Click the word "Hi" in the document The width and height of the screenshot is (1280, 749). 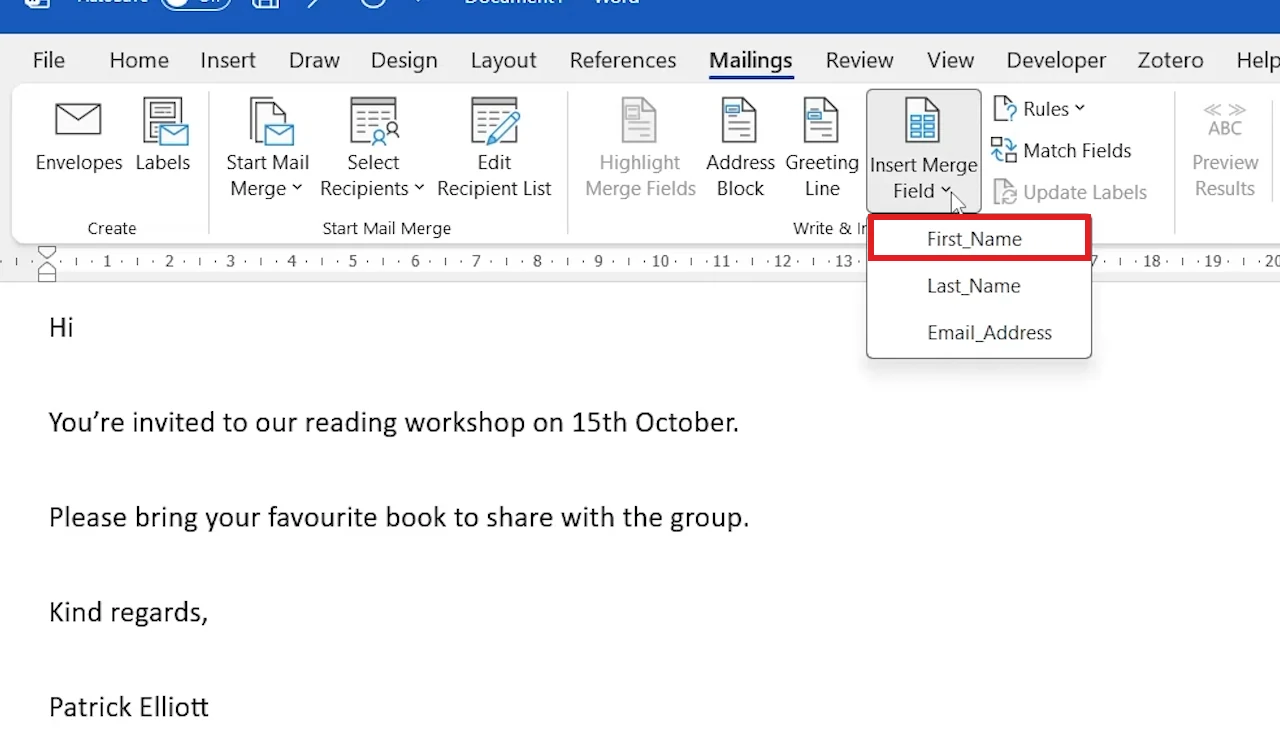coord(61,328)
